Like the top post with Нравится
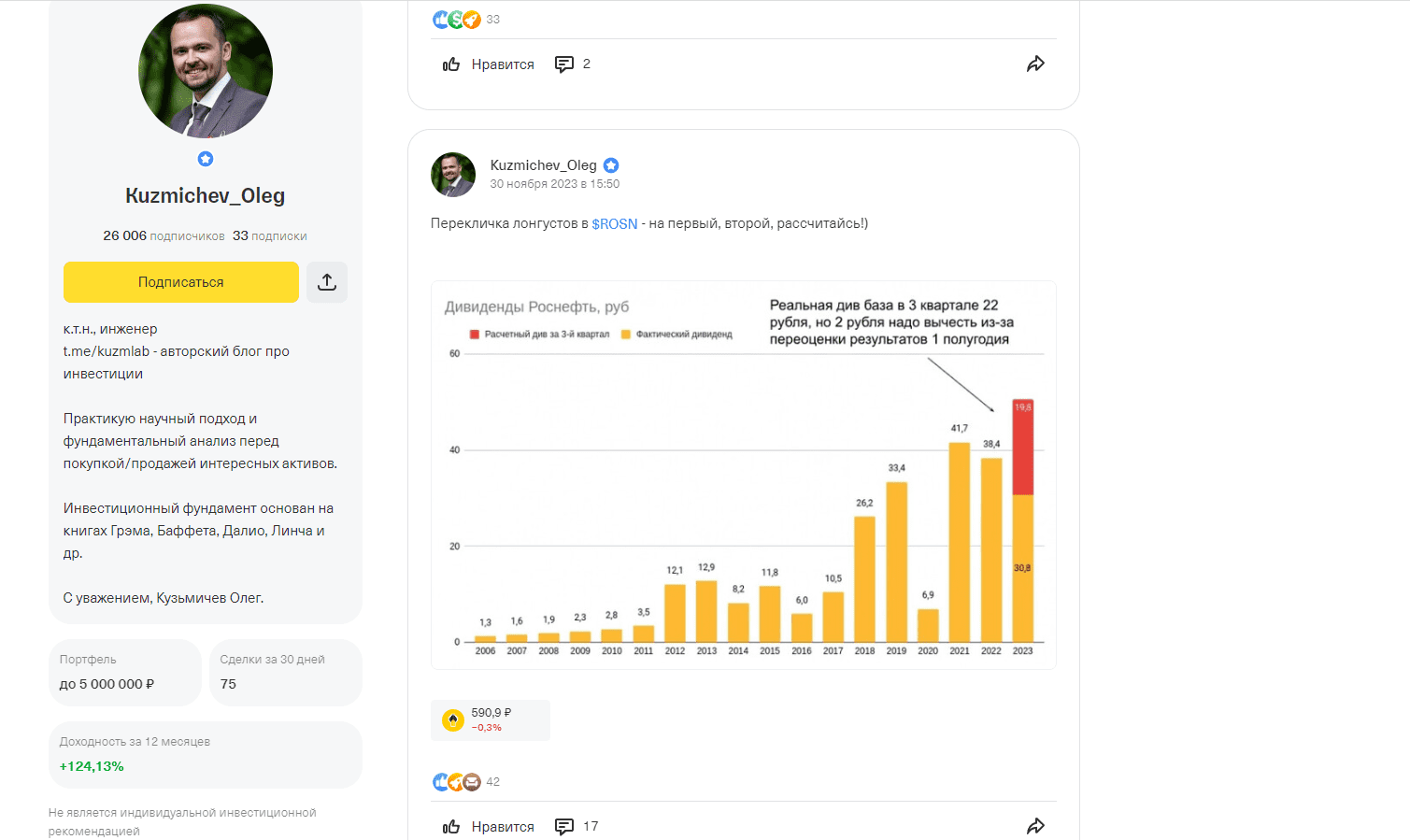The image size is (1410, 840). [x=489, y=64]
